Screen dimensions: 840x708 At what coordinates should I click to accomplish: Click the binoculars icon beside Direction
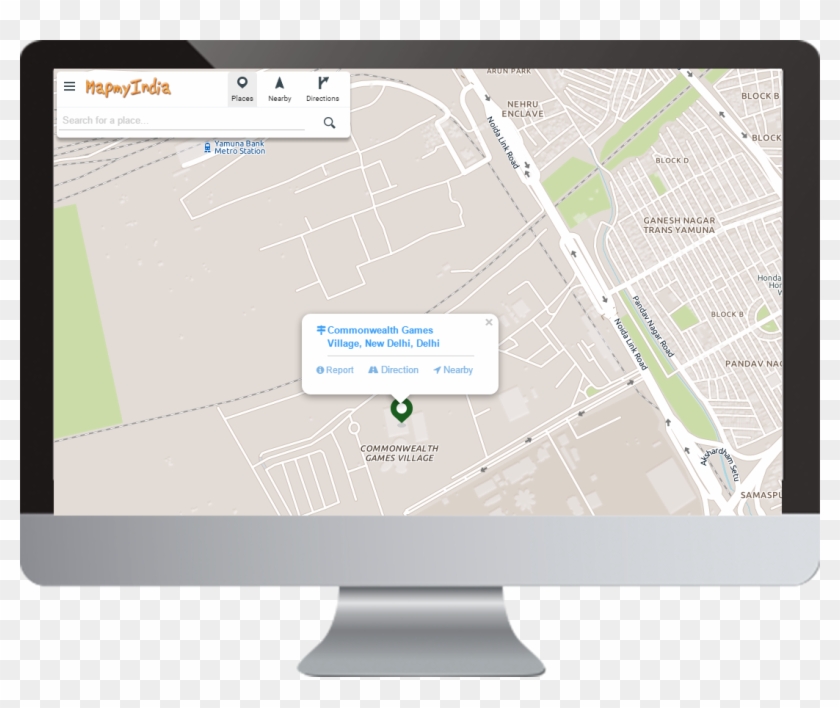coord(374,370)
